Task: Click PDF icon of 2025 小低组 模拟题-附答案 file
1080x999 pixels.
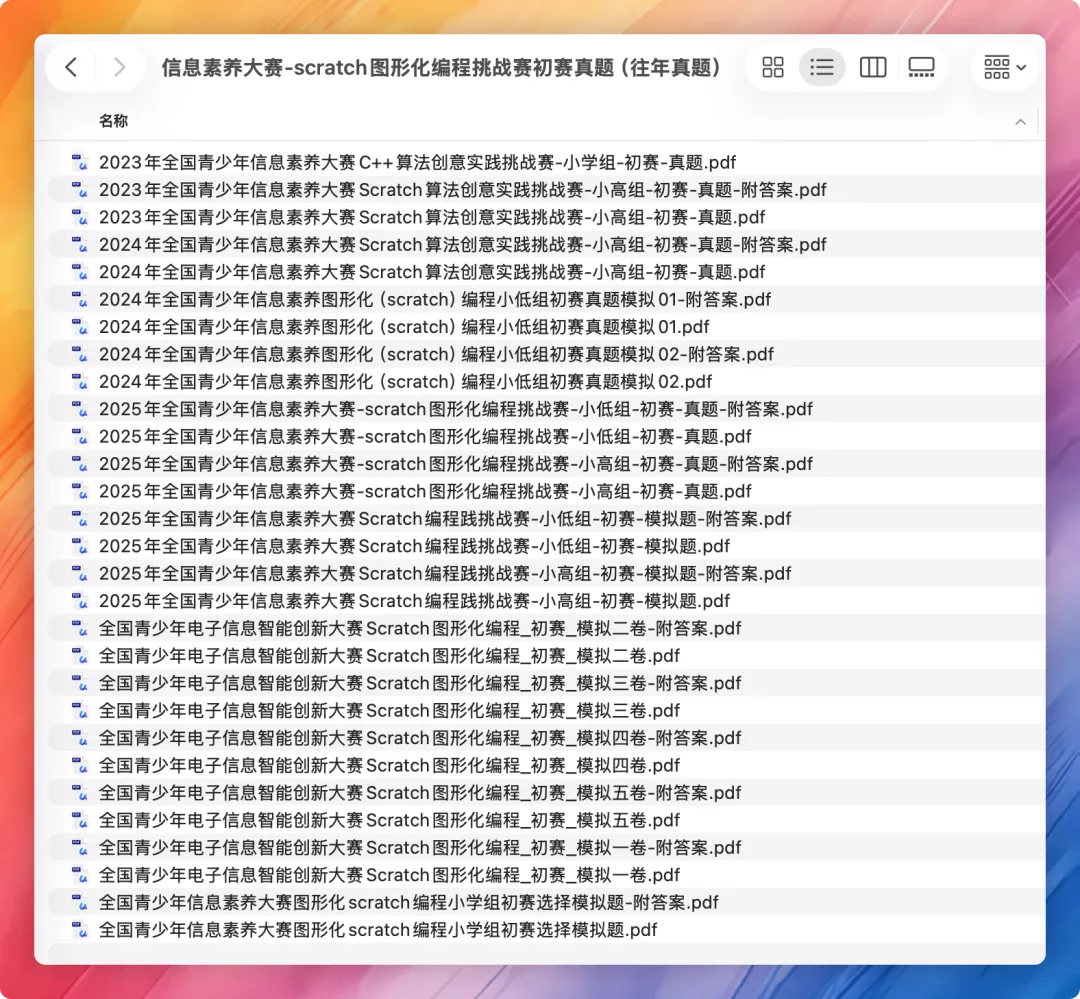Action: click(x=80, y=519)
